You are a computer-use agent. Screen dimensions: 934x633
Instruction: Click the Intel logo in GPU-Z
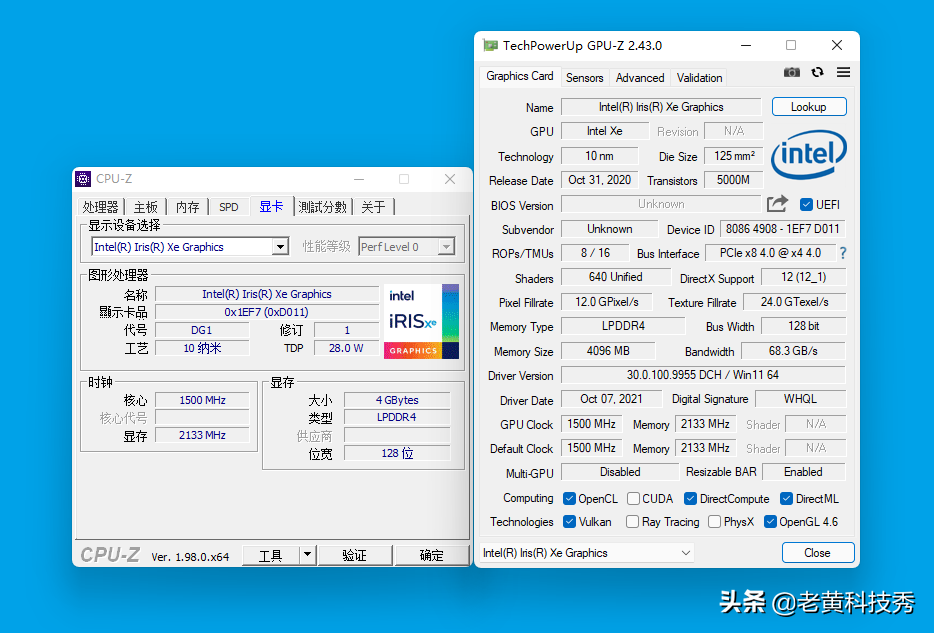click(808, 155)
